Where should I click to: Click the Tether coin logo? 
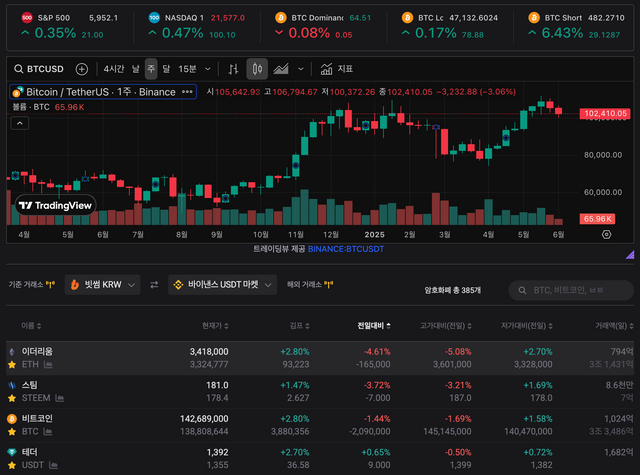[12, 452]
